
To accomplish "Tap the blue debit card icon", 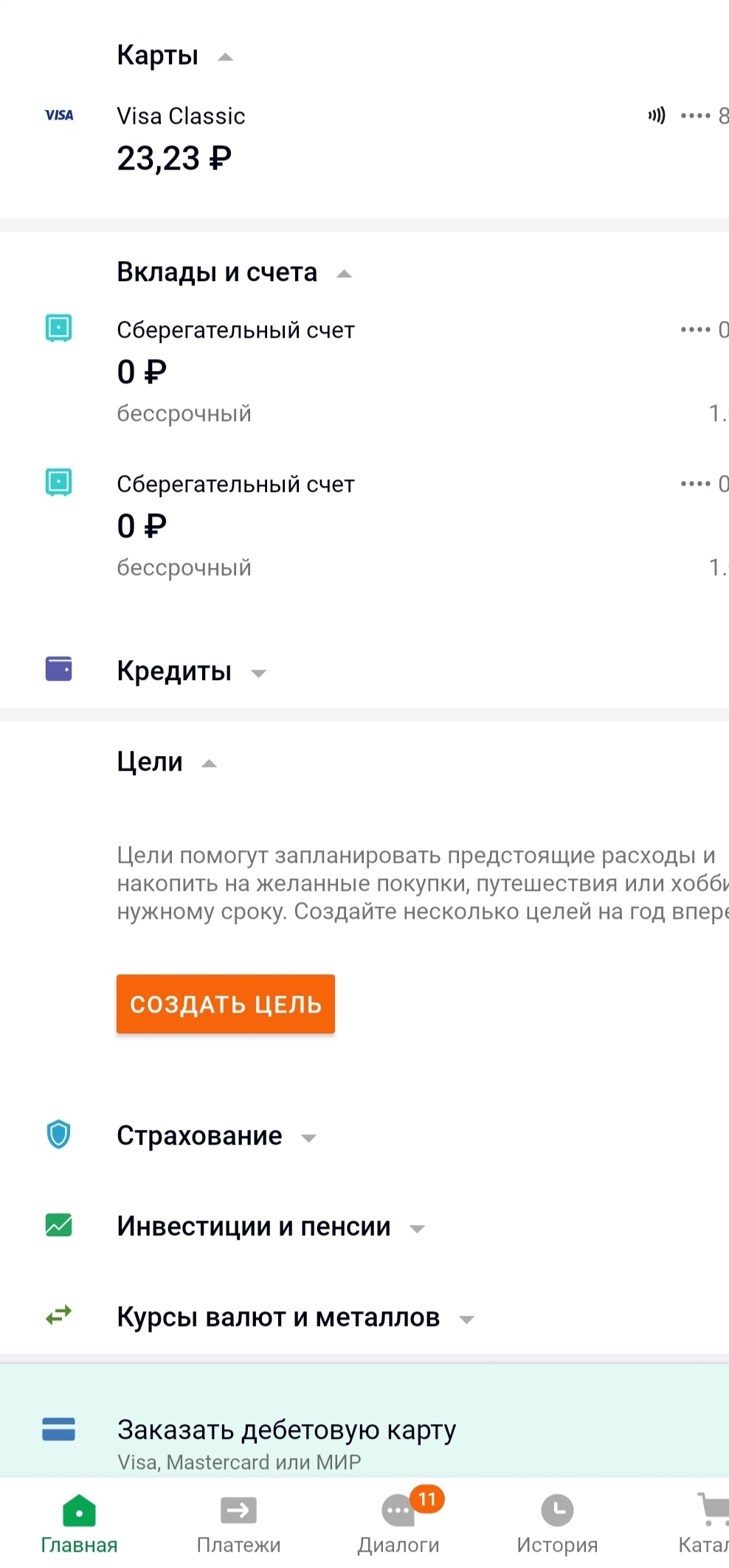I will pyautogui.click(x=59, y=1429).
